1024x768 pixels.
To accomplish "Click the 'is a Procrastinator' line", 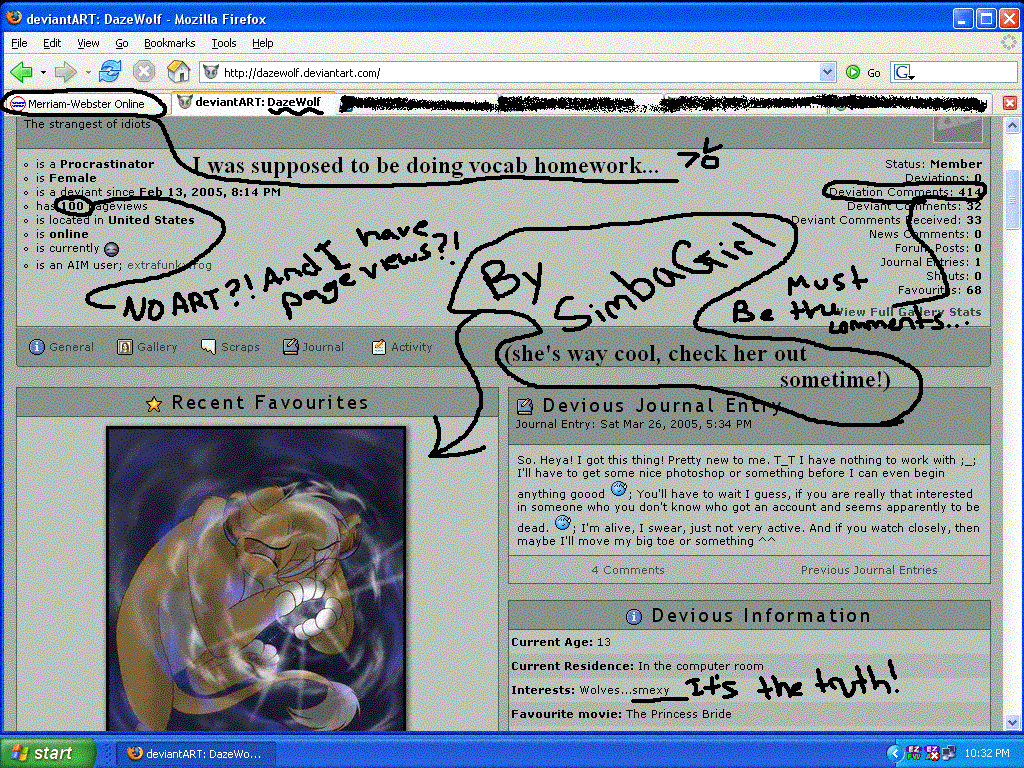I will click(x=95, y=164).
